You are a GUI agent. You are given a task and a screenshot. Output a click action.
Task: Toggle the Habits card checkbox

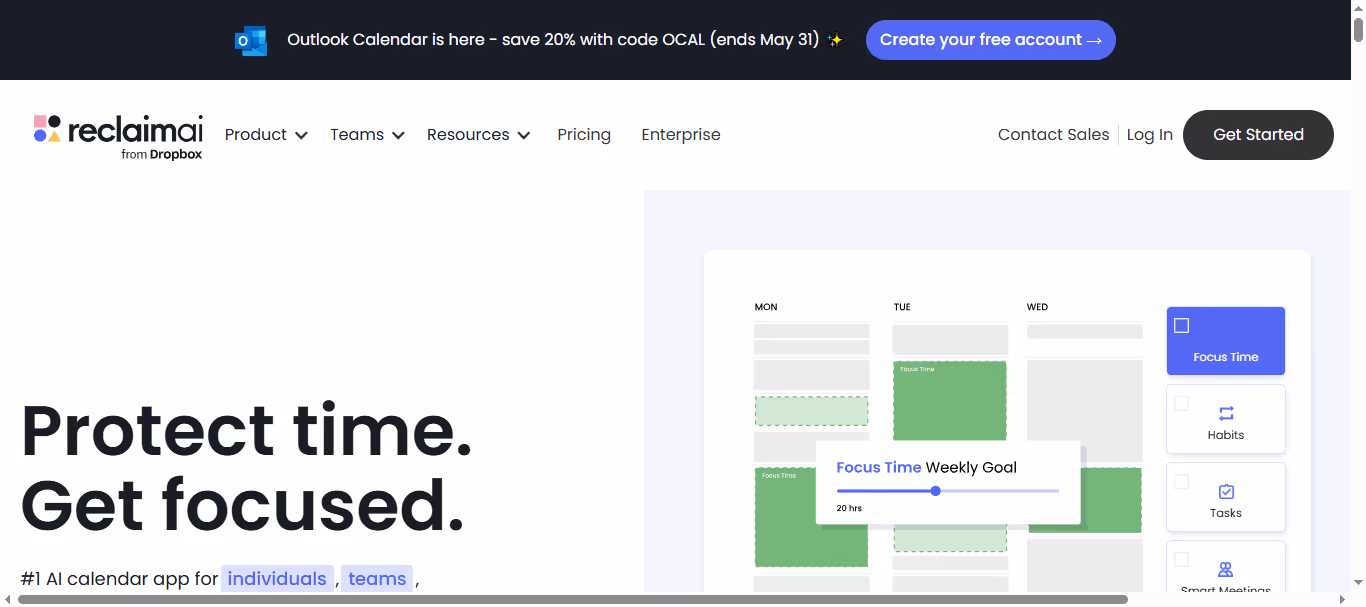[1181, 403]
